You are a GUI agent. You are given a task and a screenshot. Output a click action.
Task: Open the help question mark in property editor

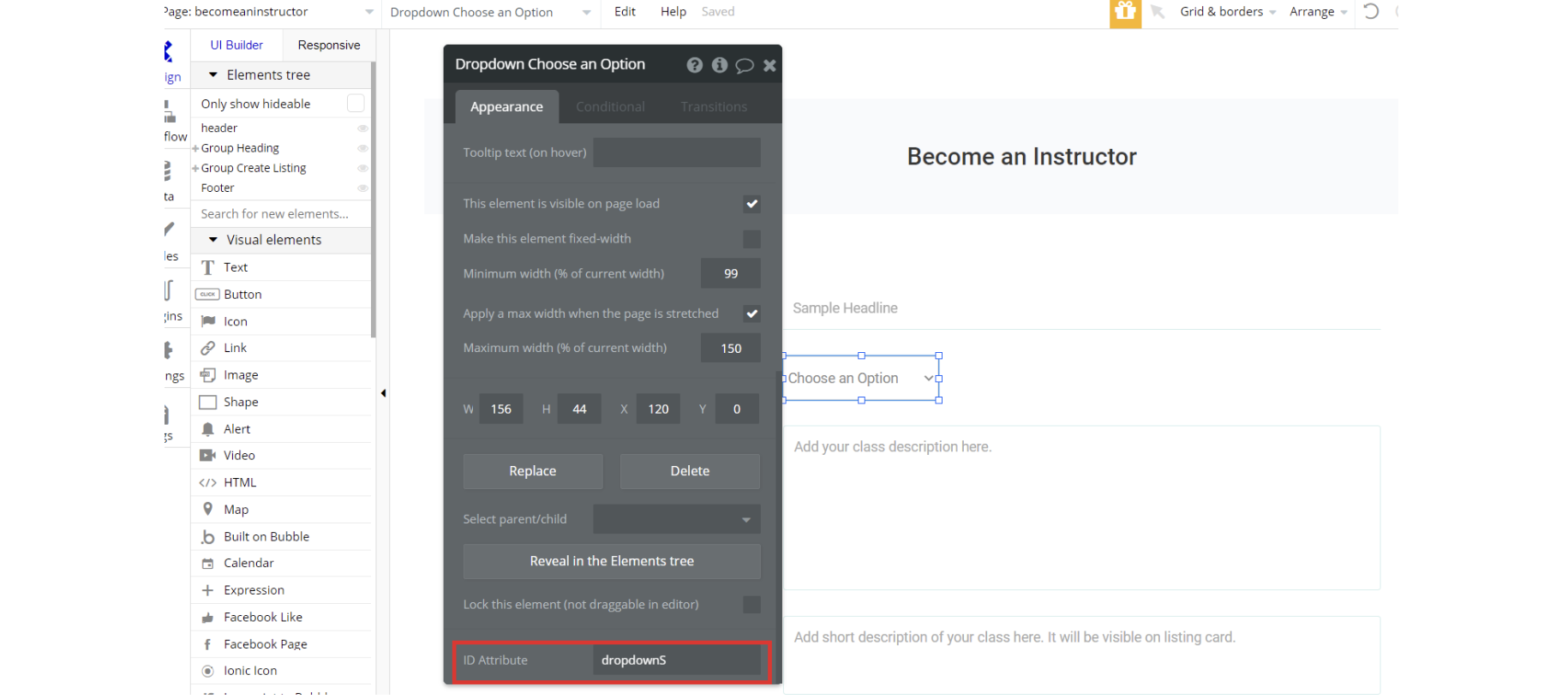tap(694, 65)
